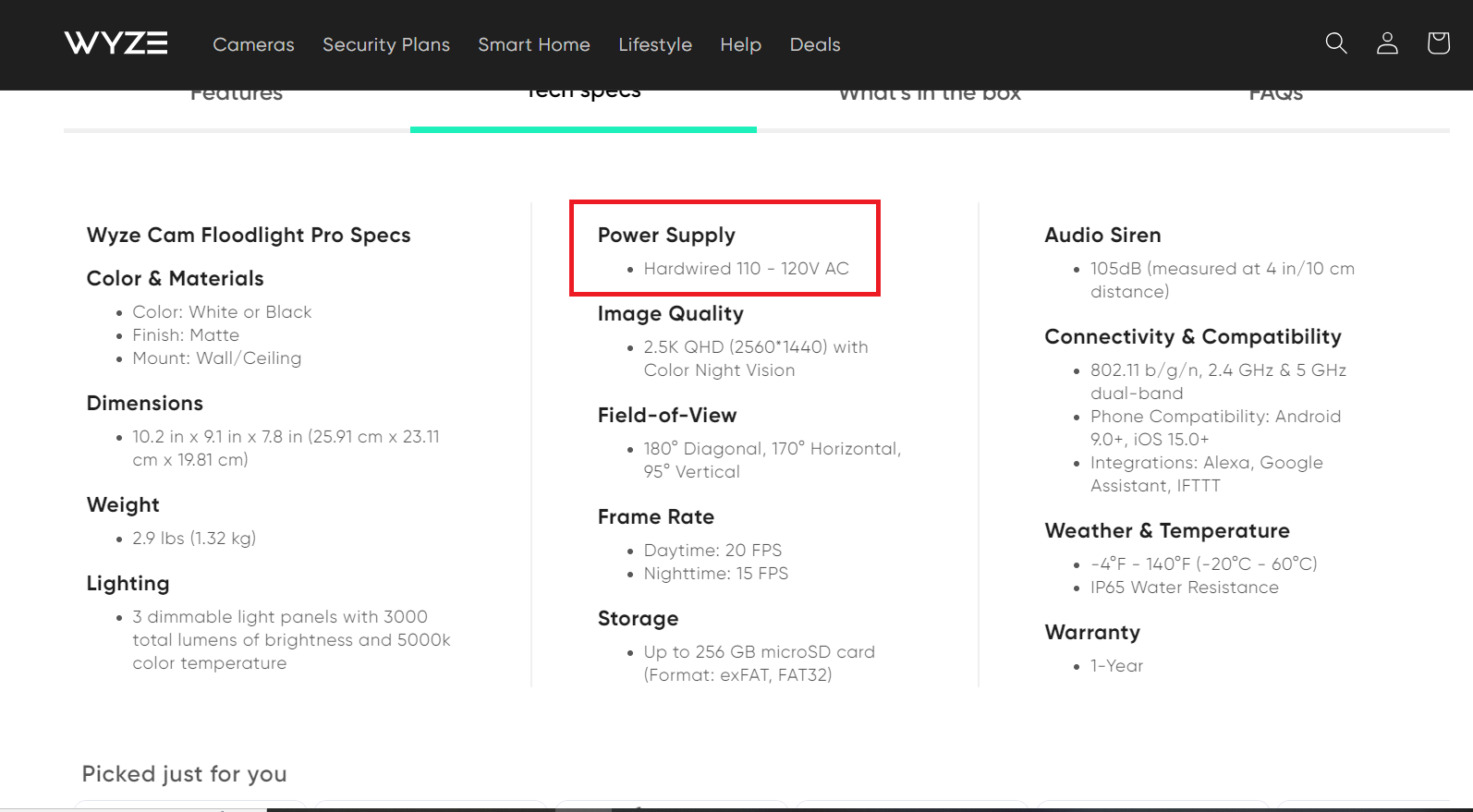This screenshot has height=812, width=1473.
Task: Click the 'Power Supply' heading
Action: pyautogui.click(x=666, y=236)
